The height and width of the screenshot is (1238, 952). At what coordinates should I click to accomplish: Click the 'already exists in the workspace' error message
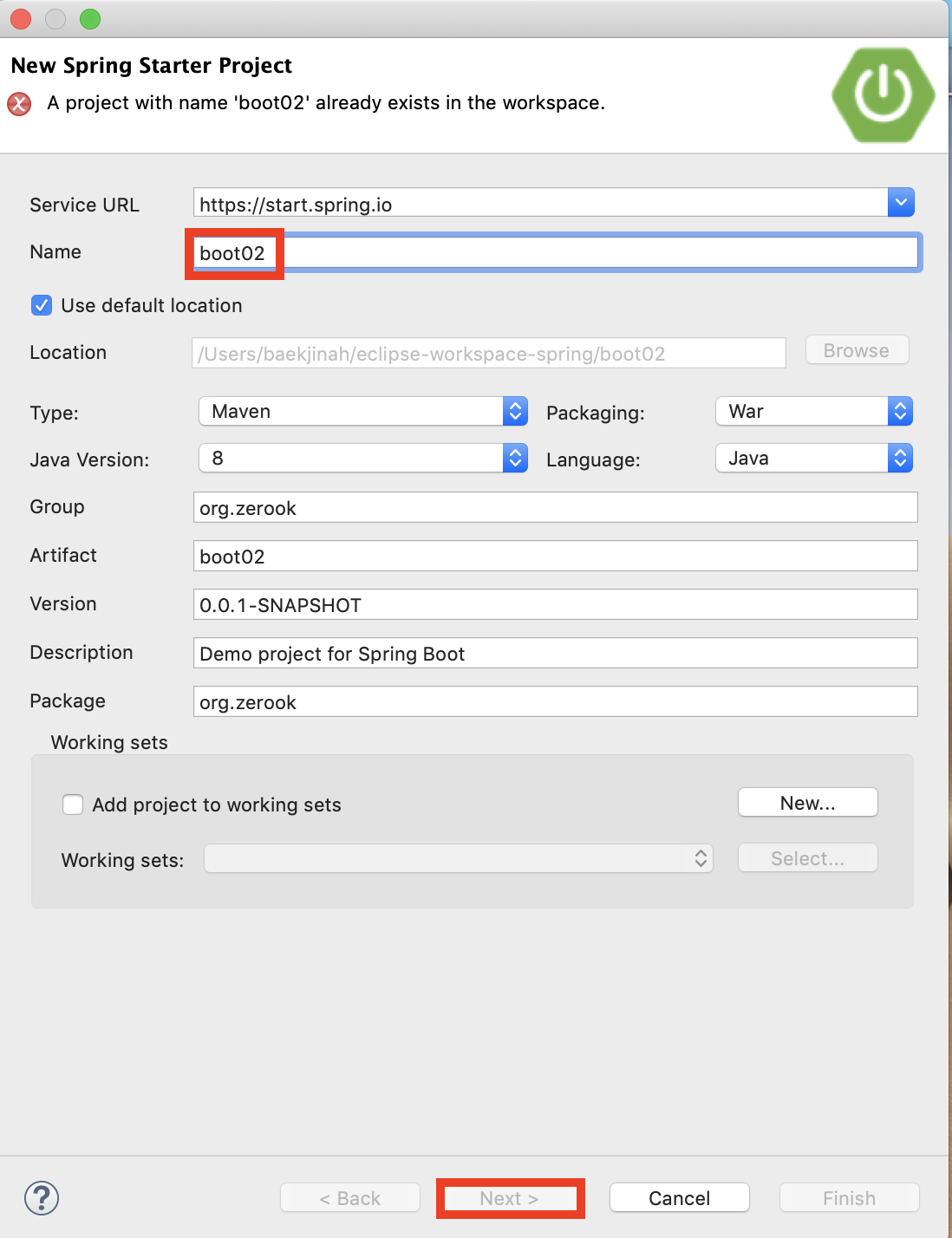326,103
